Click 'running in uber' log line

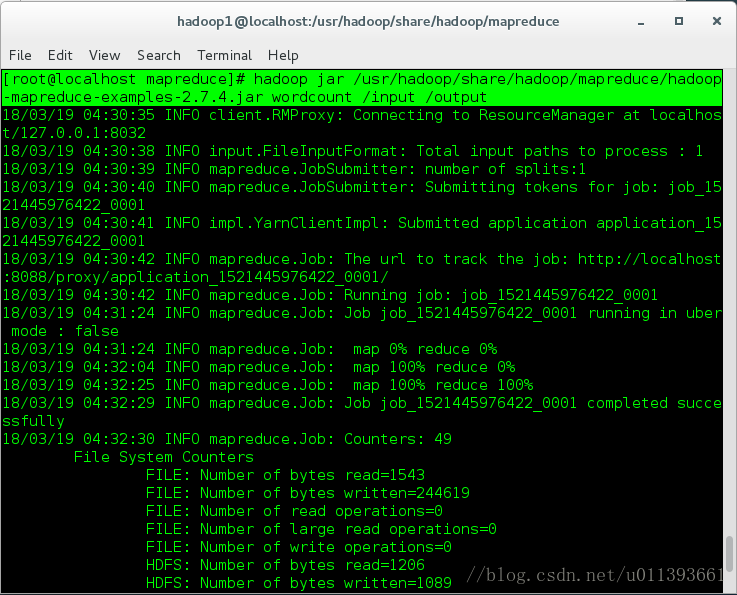362,313
